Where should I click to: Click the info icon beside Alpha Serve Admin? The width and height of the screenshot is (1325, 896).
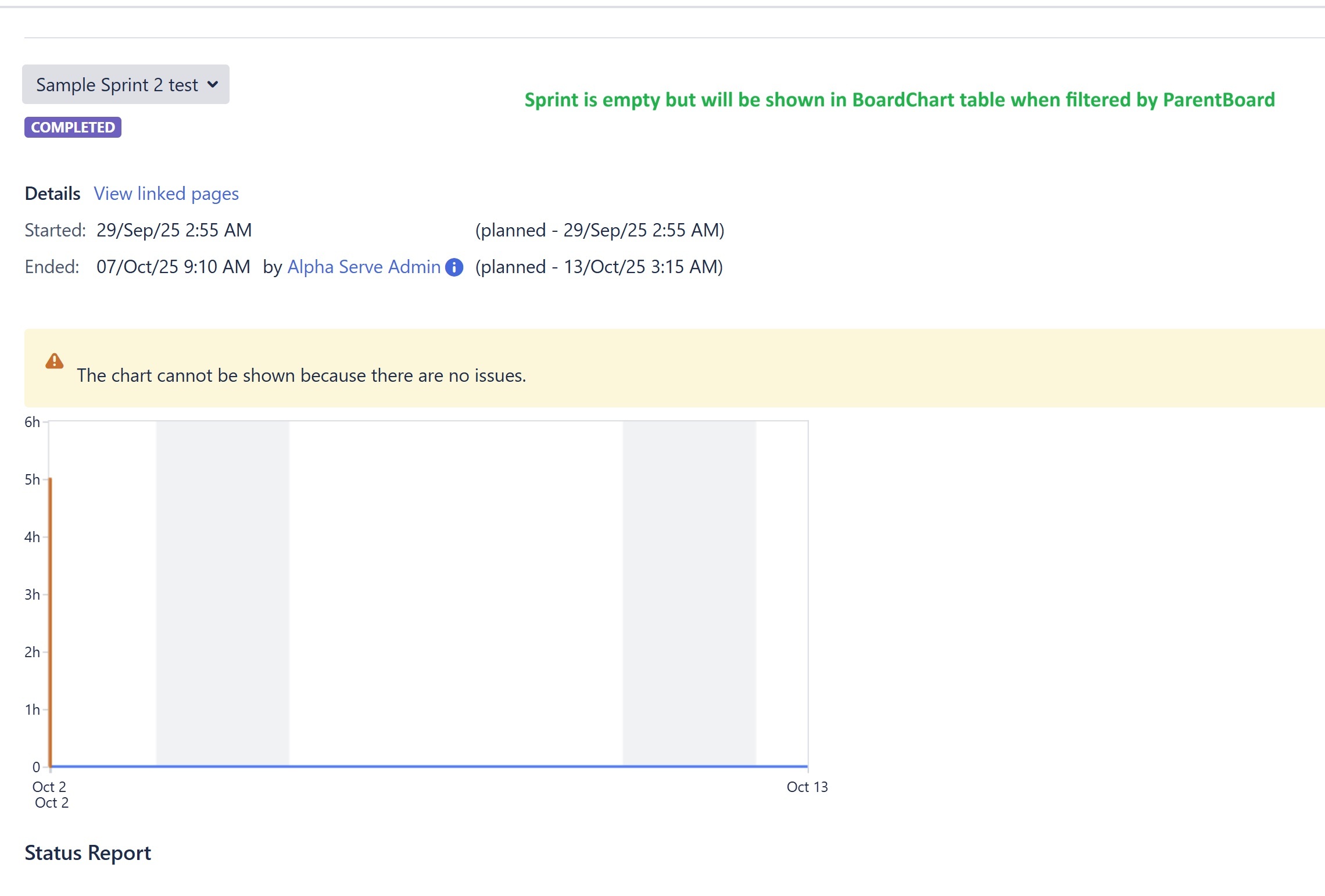[x=454, y=267]
